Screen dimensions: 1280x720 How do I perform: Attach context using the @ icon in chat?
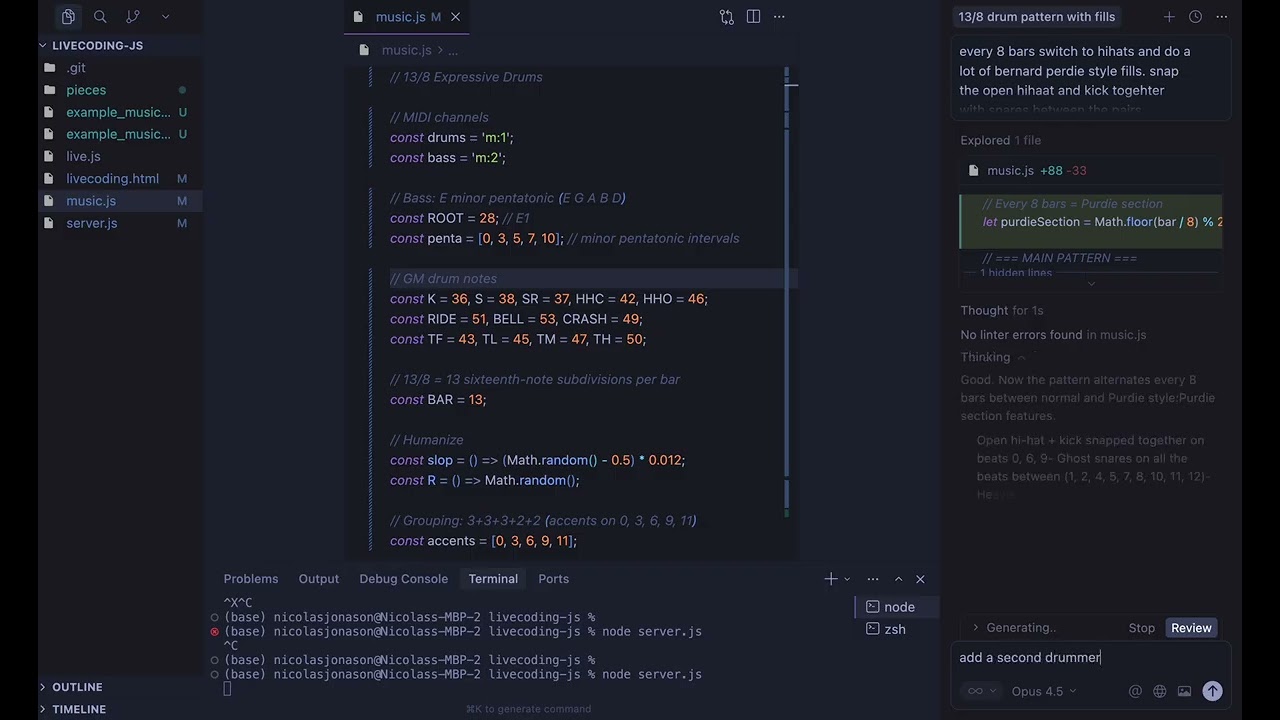point(1135,691)
